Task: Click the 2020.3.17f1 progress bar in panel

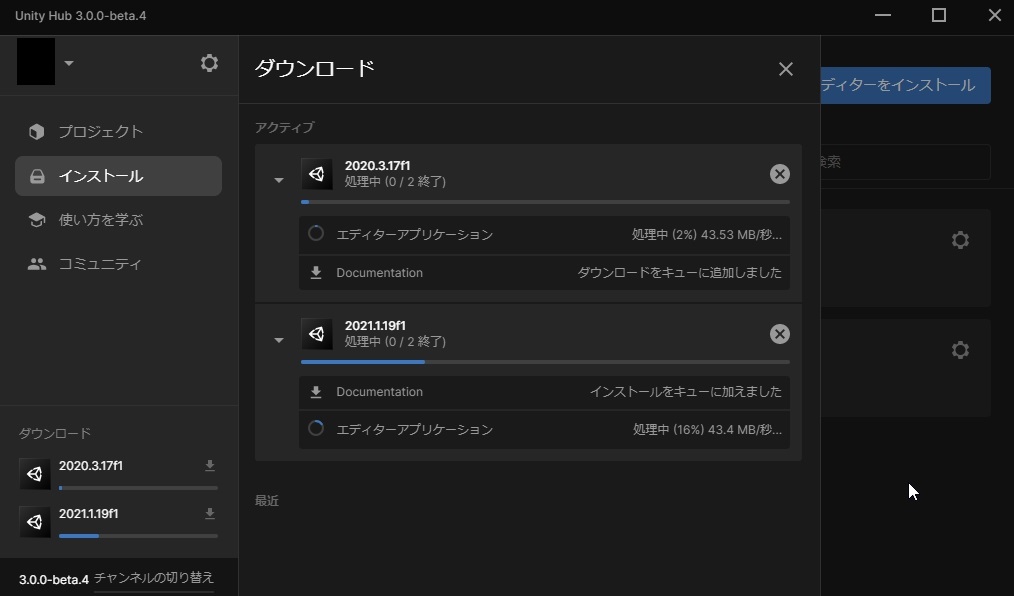Action: [545, 202]
